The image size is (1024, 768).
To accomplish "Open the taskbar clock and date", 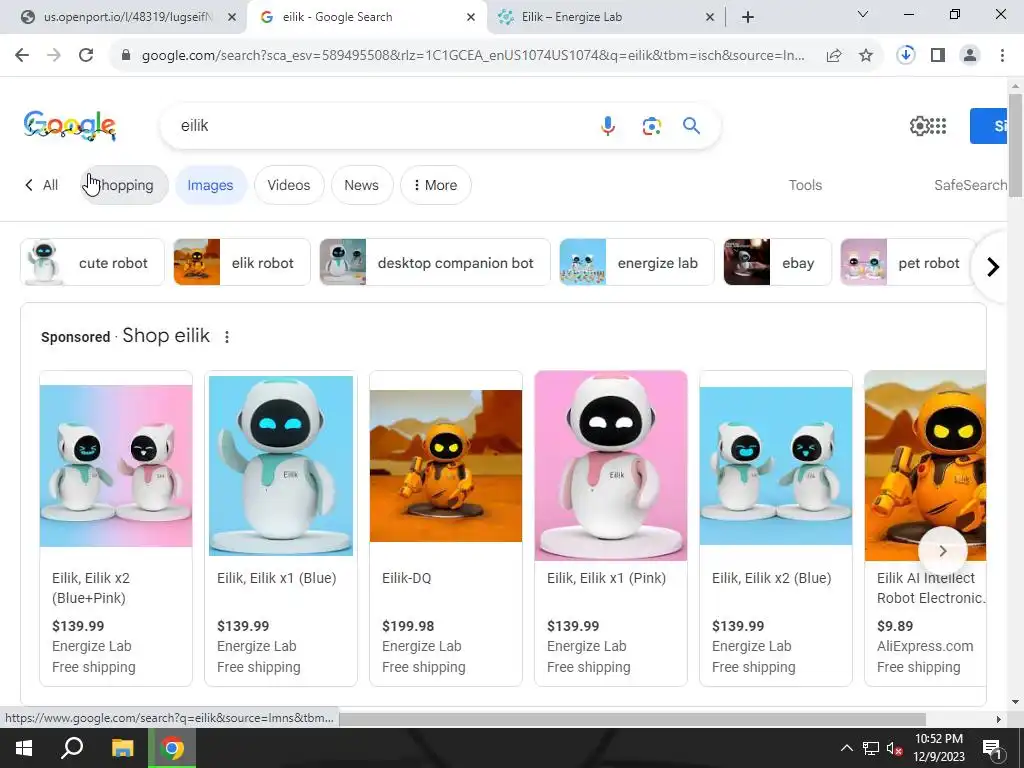I will point(938,748).
